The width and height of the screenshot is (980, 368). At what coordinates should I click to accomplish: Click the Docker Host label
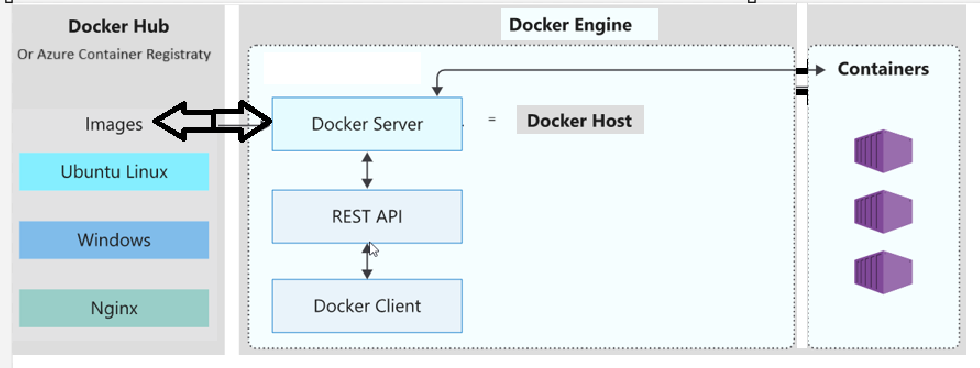[580, 120]
